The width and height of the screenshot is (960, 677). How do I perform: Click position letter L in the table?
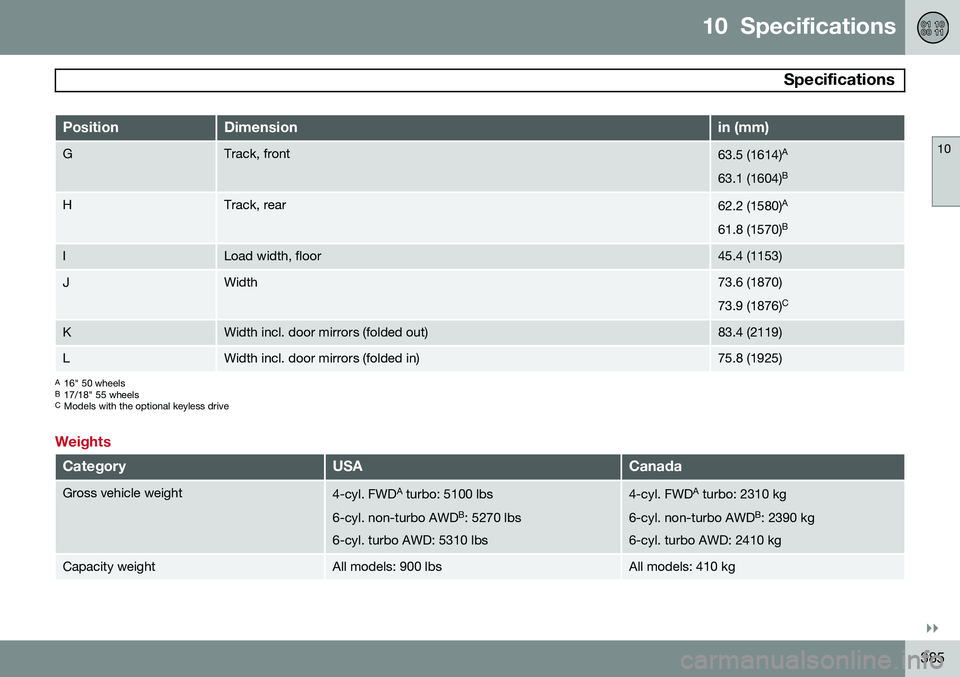pyautogui.click(x=66, y=358)
